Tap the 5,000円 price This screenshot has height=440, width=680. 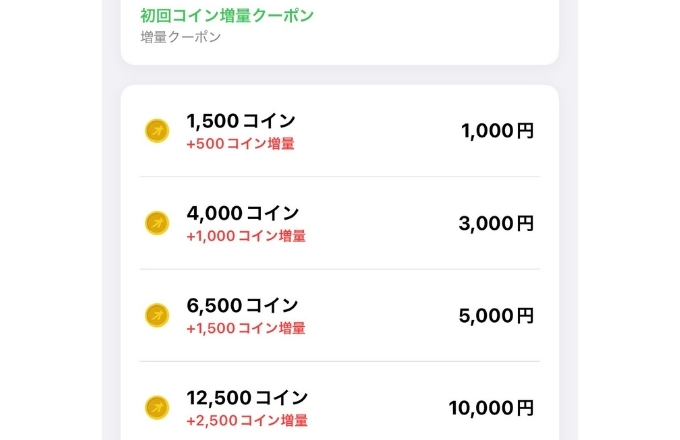tap(496, 316)
